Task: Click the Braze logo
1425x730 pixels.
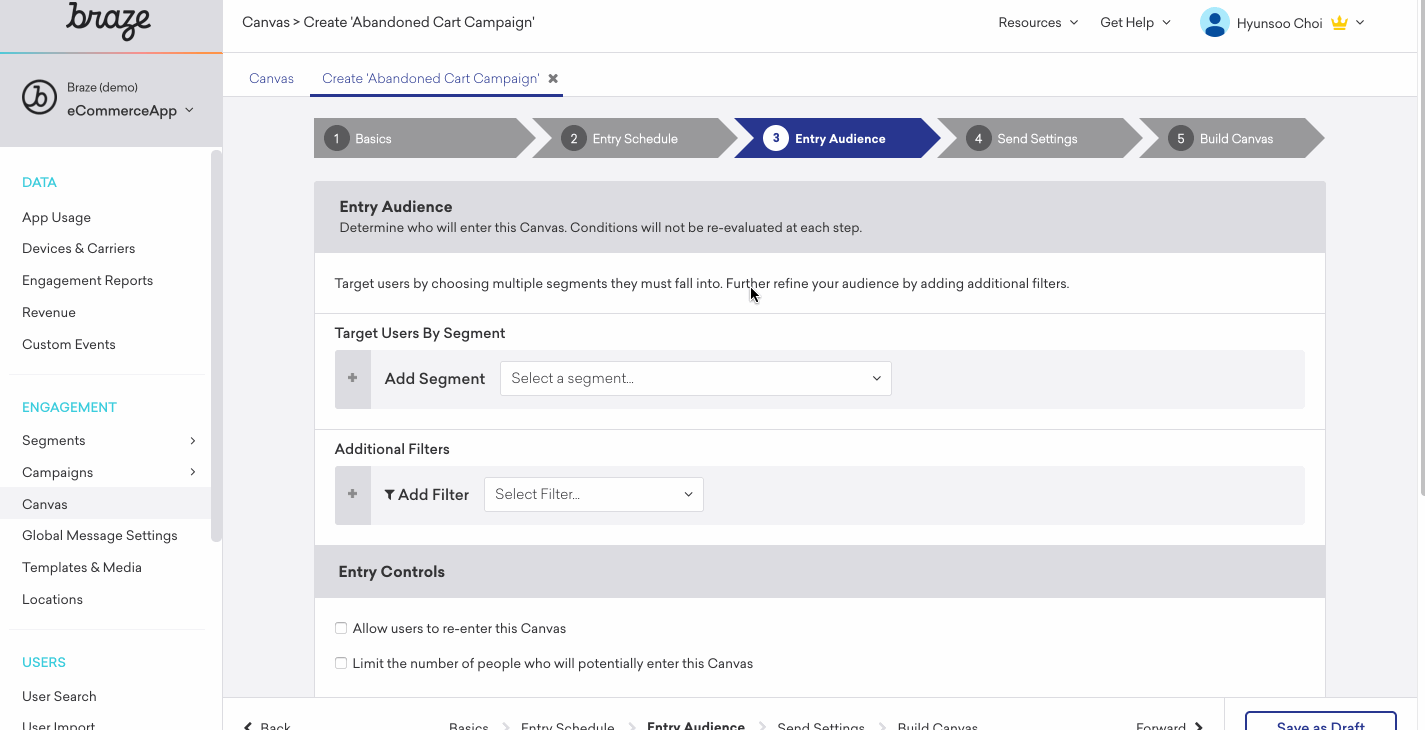Action: (x=108, y=20)
